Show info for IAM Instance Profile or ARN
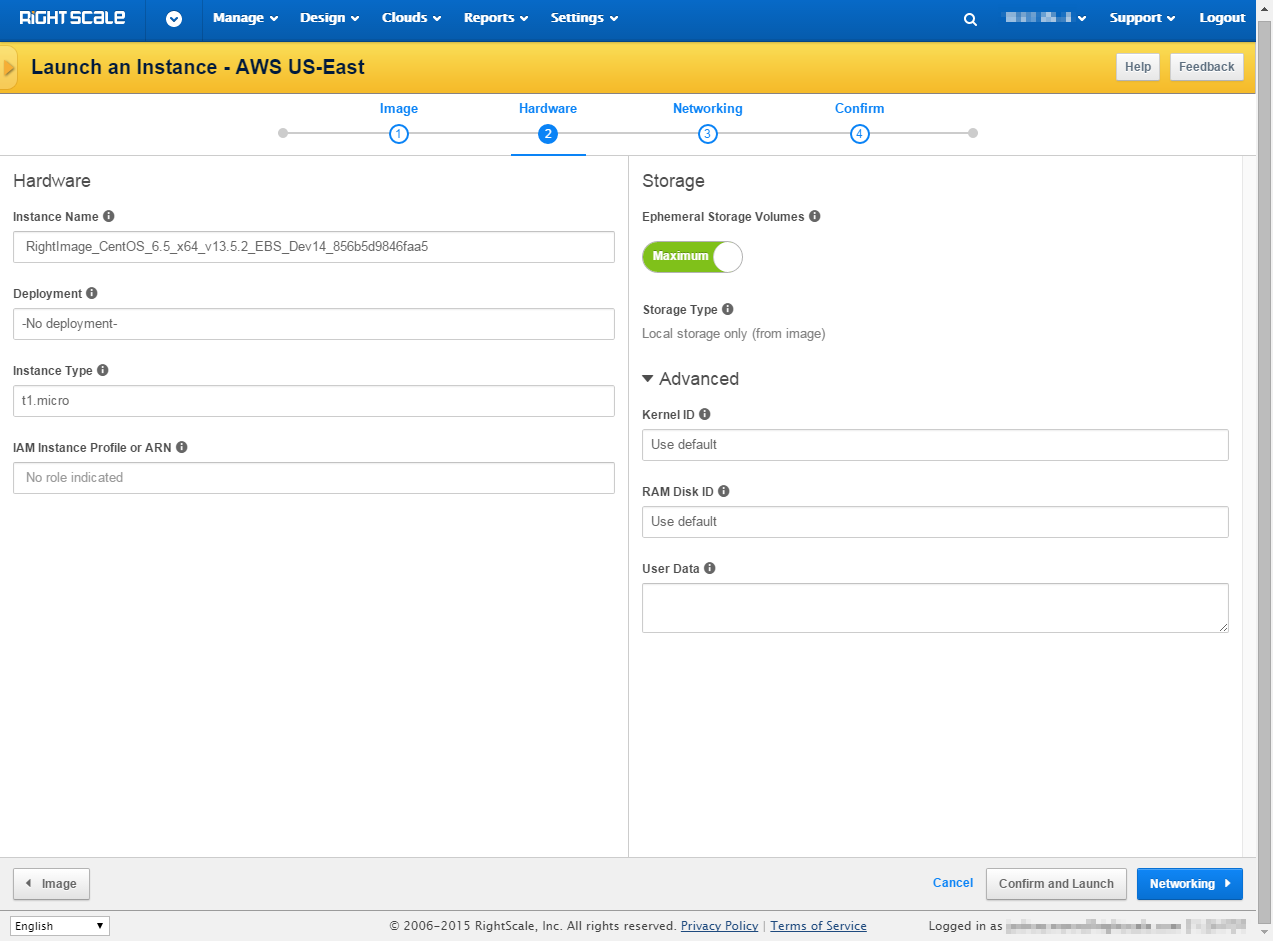The width and height of the screenshot is (1273, 941). coord(182,447)
